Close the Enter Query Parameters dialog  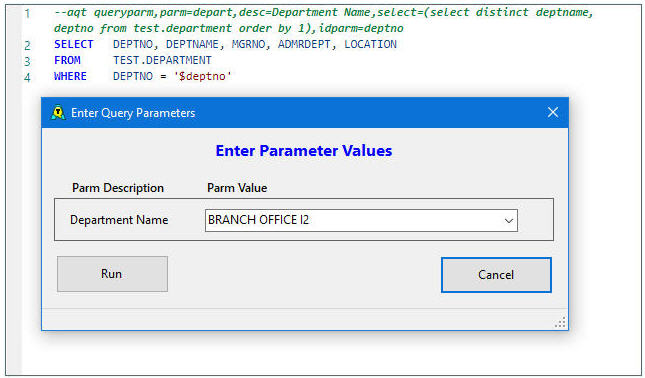click(553, 112)
